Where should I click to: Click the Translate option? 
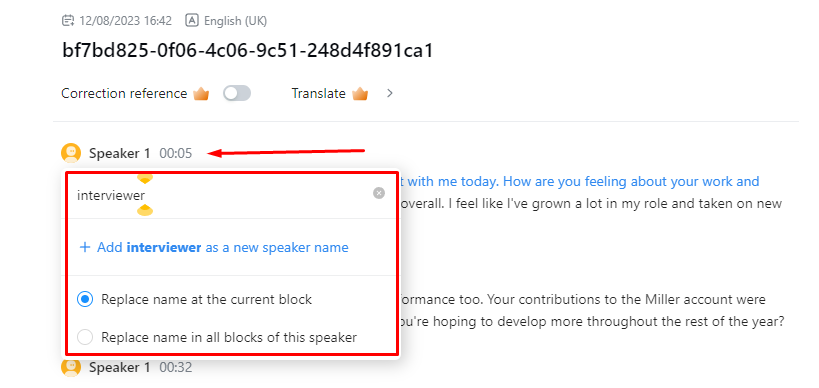(x=318, y=93)
